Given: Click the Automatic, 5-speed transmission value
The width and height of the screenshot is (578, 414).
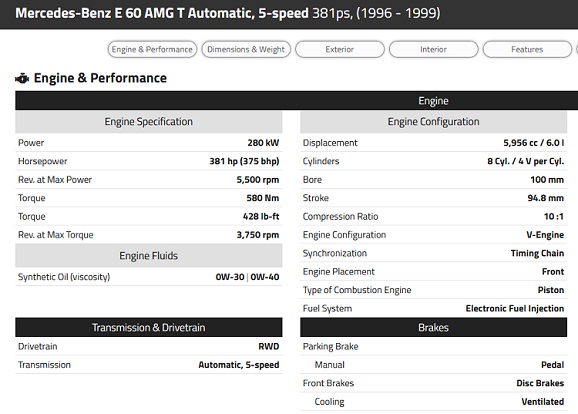Looking at the screenshot, I should (239, 365).
